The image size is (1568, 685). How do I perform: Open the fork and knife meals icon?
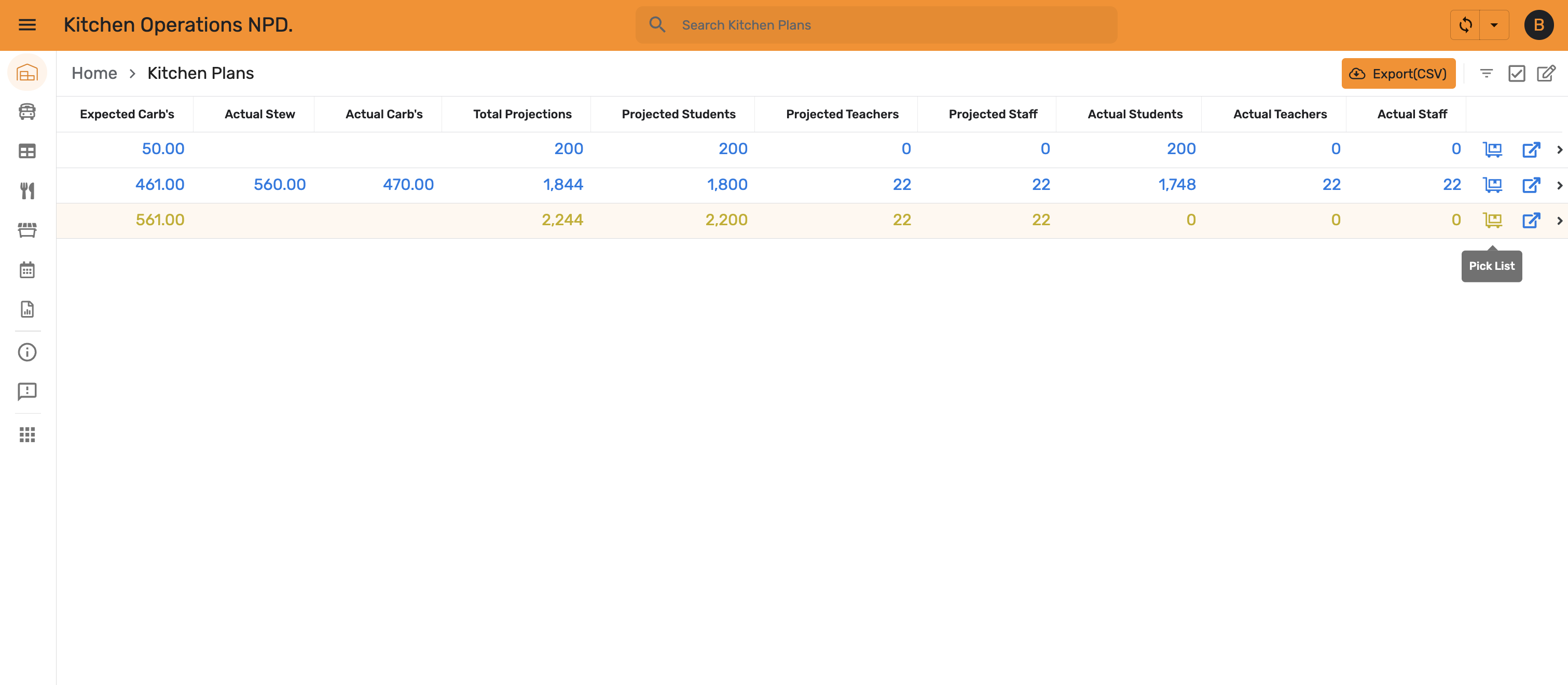click(x=27, y=190)
